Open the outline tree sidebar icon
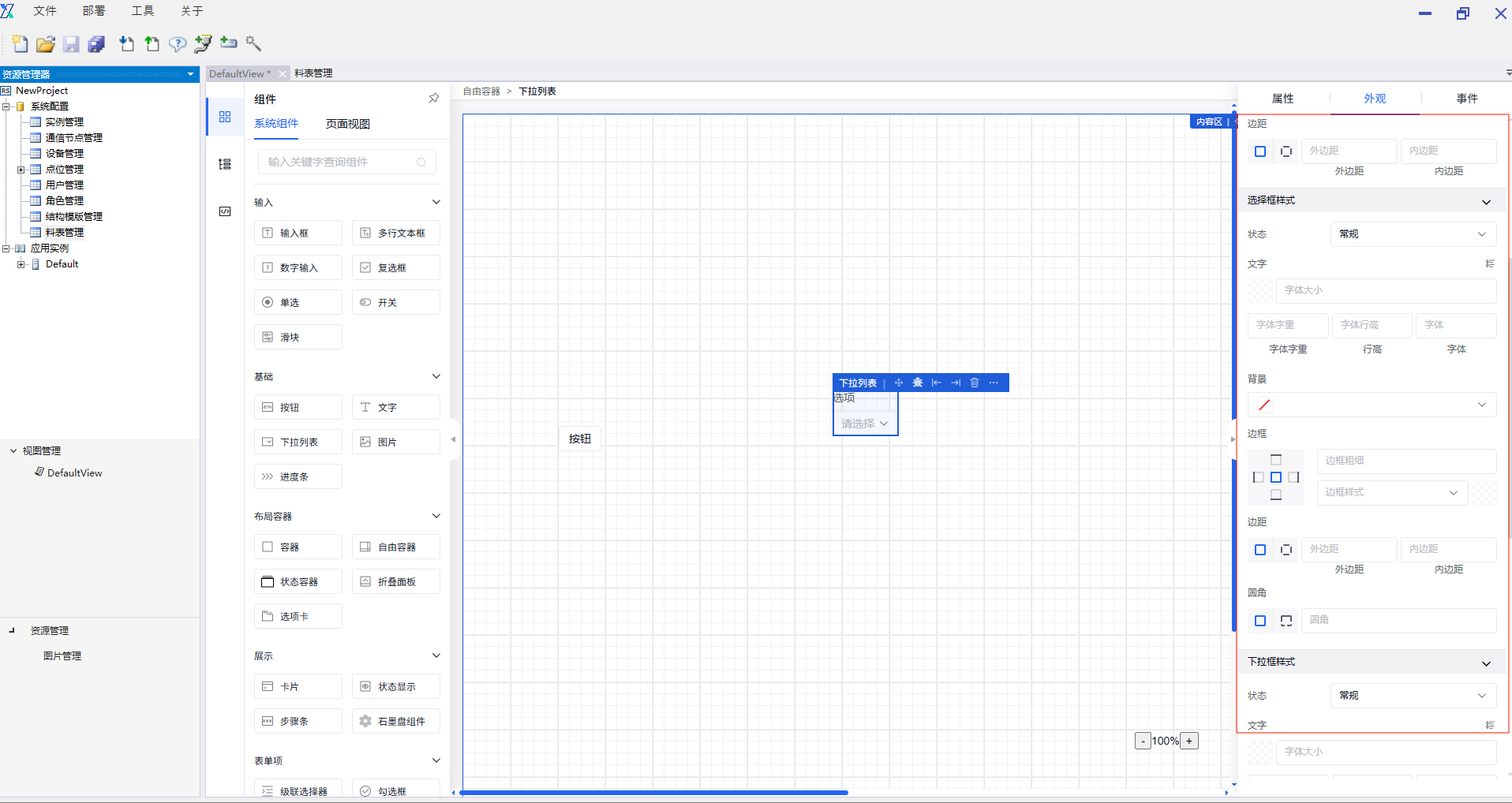This screenshot has height=803, width=1512. pos(225,164)
